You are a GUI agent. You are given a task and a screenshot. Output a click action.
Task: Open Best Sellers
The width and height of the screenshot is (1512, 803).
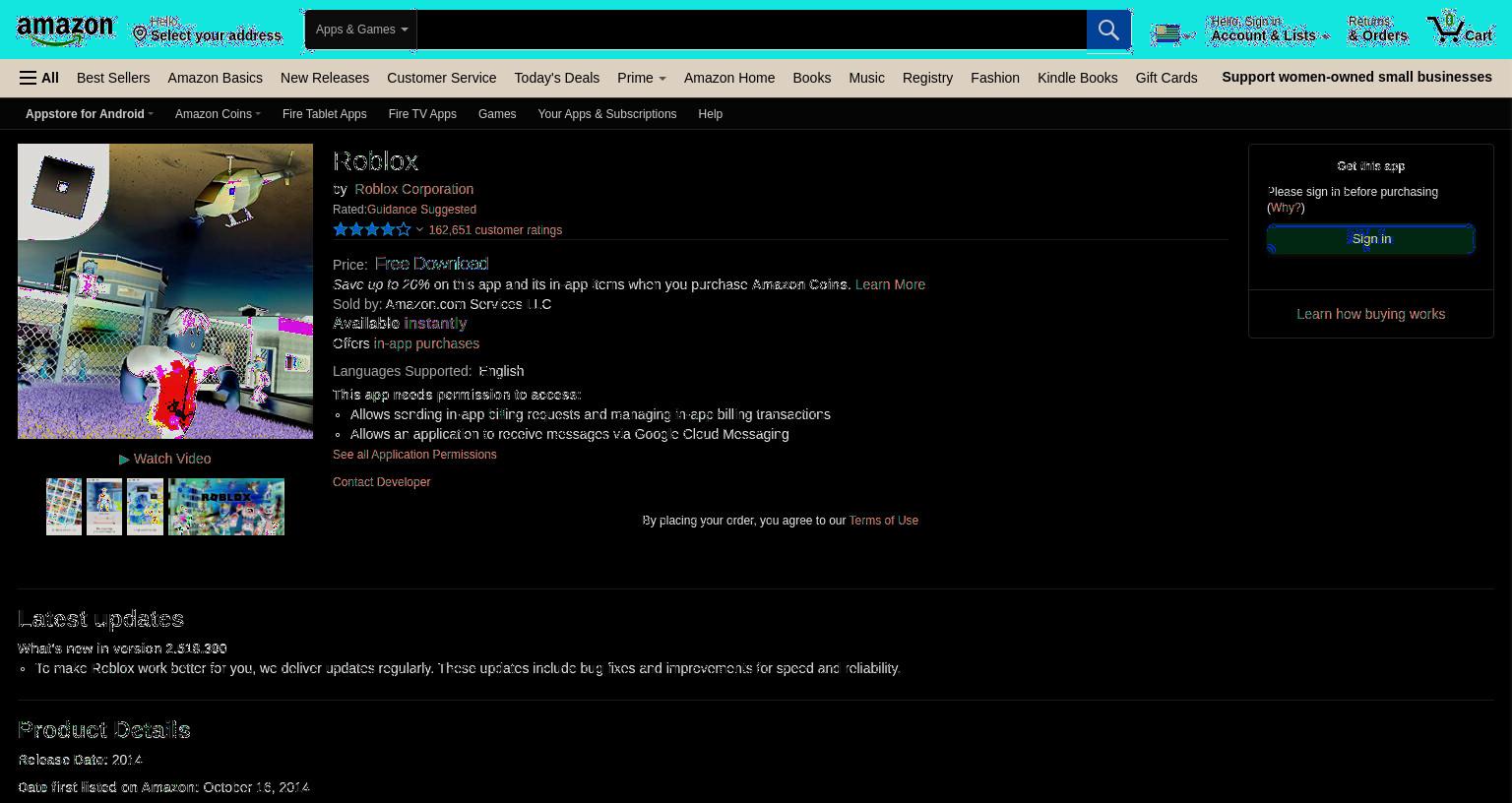tap(113, 78)
